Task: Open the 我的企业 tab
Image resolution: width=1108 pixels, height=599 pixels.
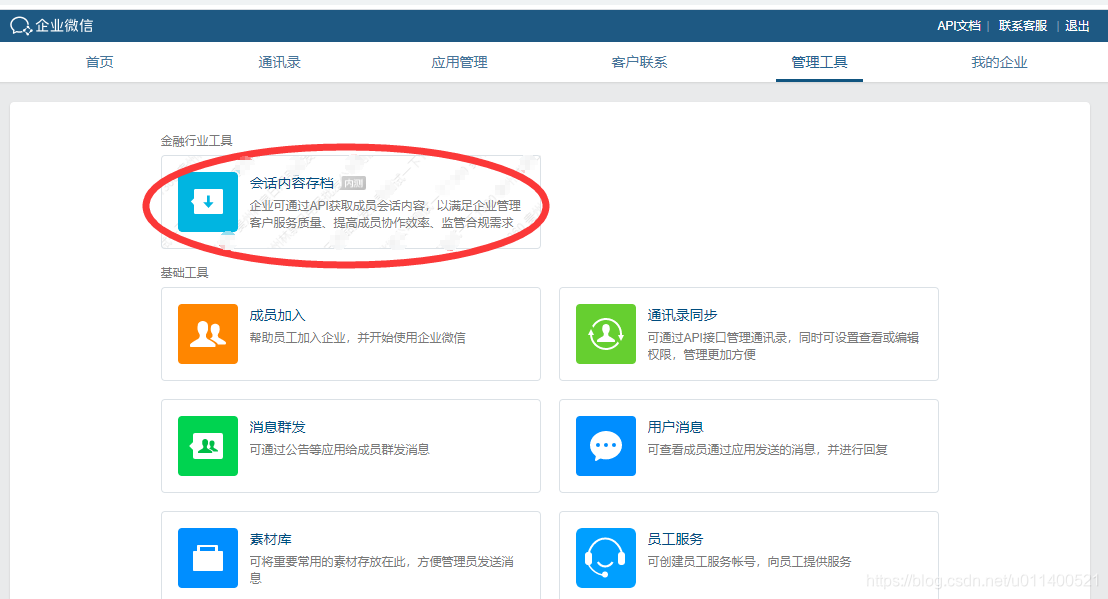Action: pyautogui.click(x=999, y=62)
